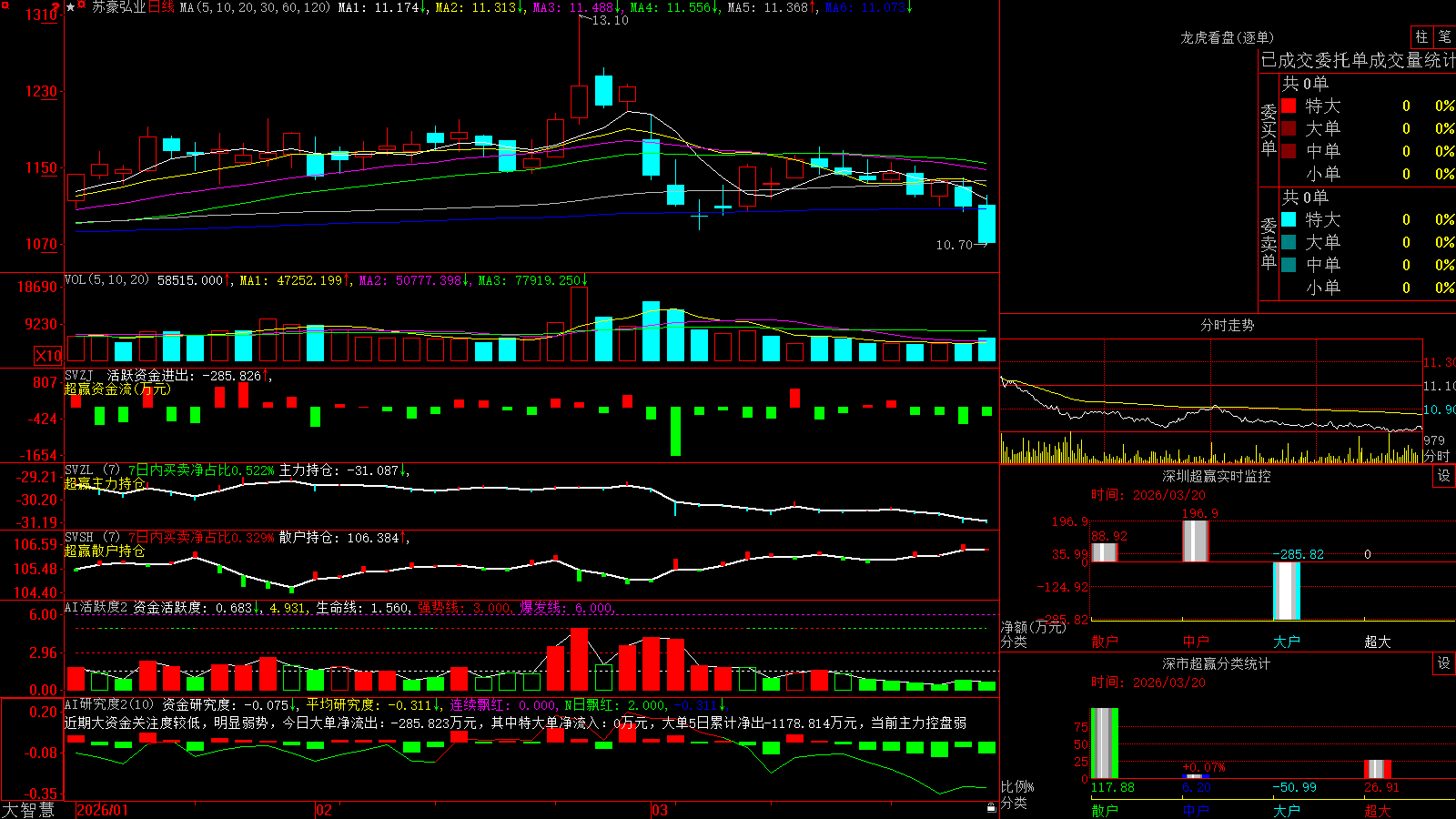The width and height of the screenshot is (1456, 819).
Task: Click the 02 month marker on time axis
Action: point(324,810)
